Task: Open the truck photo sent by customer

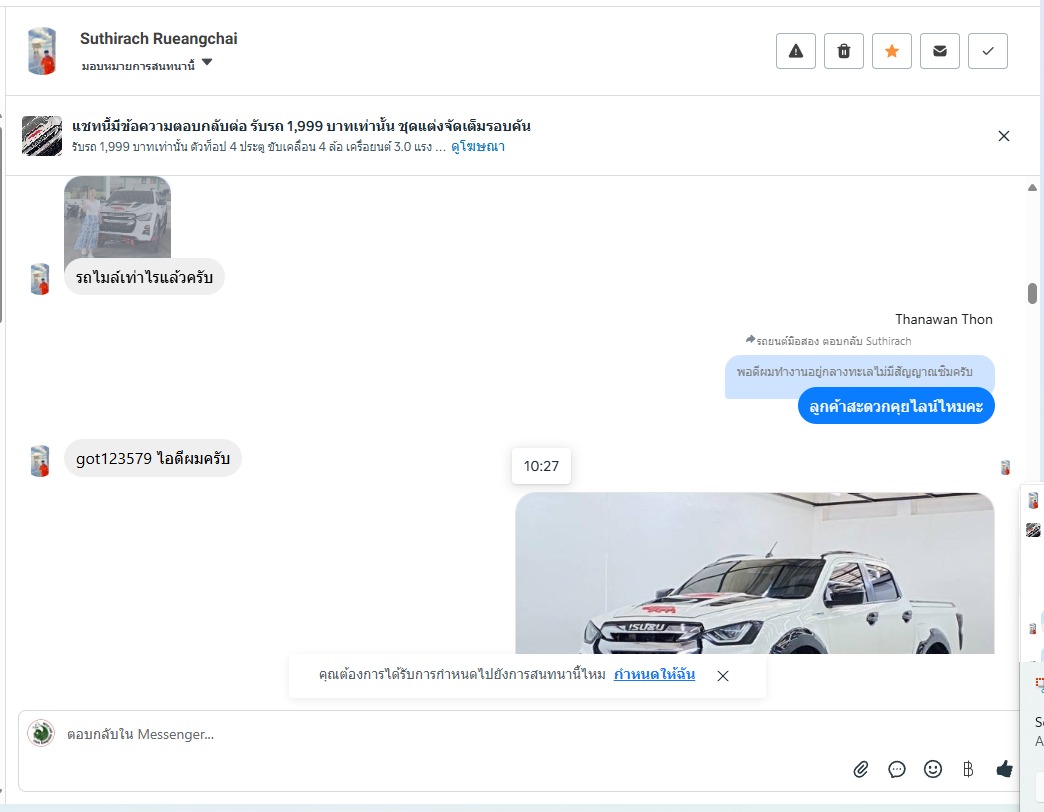Action: tap(117, 216)
